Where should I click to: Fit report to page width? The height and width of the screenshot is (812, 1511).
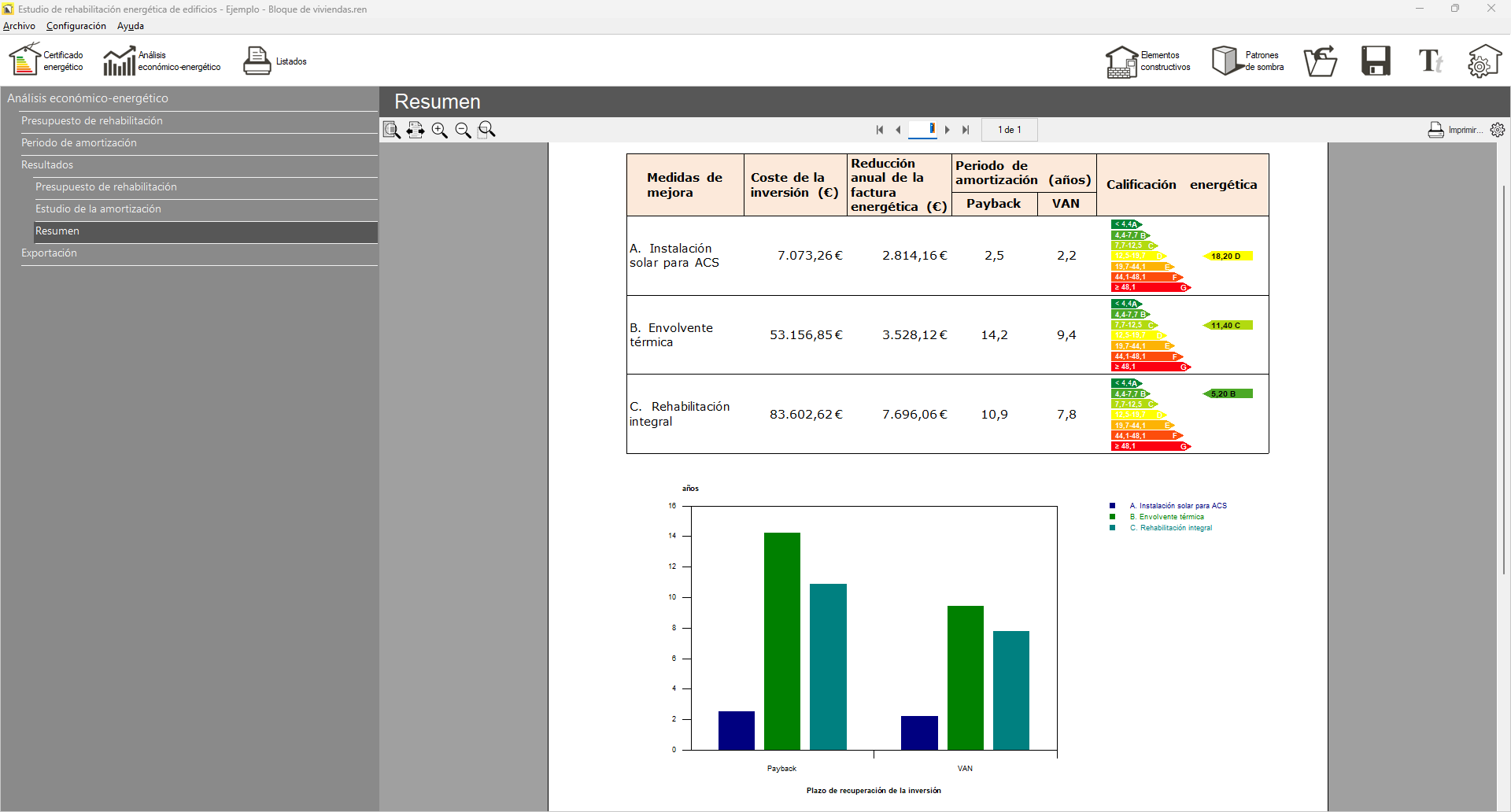point(416,130)
